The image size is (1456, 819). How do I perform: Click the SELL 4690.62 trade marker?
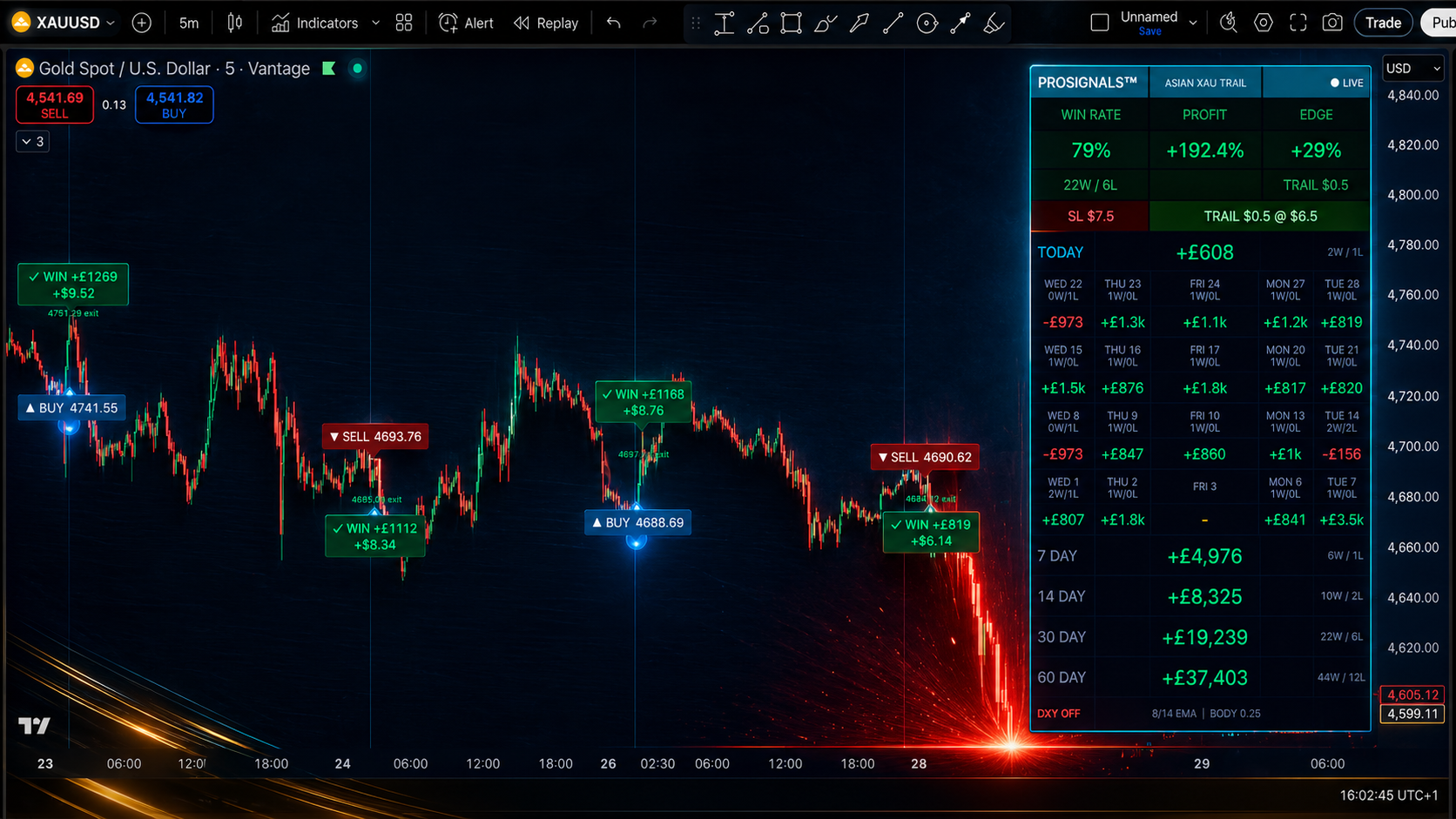925,457
